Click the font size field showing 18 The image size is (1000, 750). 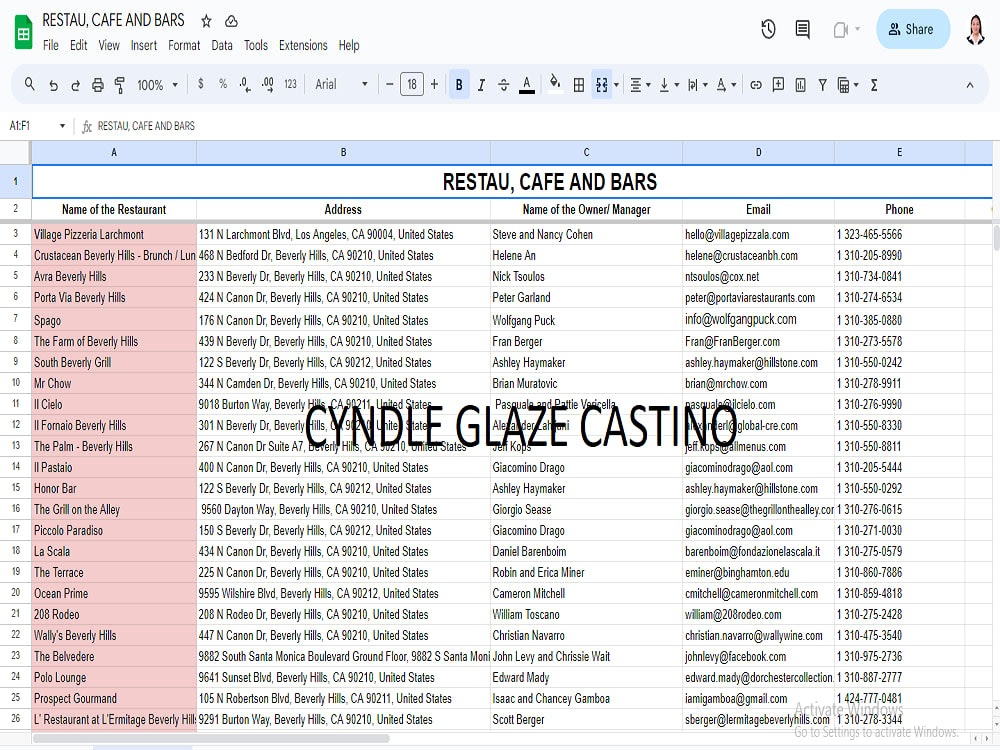pyautogui.click(x=412, y=84)
